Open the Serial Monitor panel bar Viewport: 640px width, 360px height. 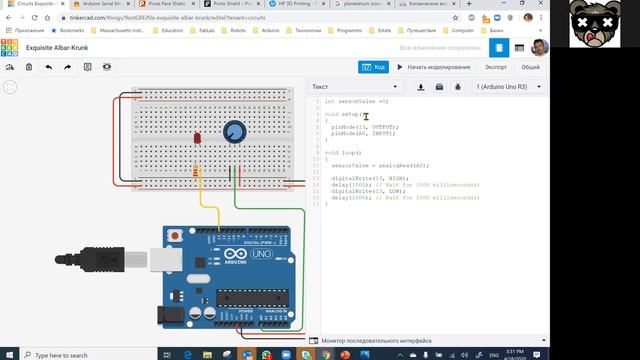(x=427, y=340)
